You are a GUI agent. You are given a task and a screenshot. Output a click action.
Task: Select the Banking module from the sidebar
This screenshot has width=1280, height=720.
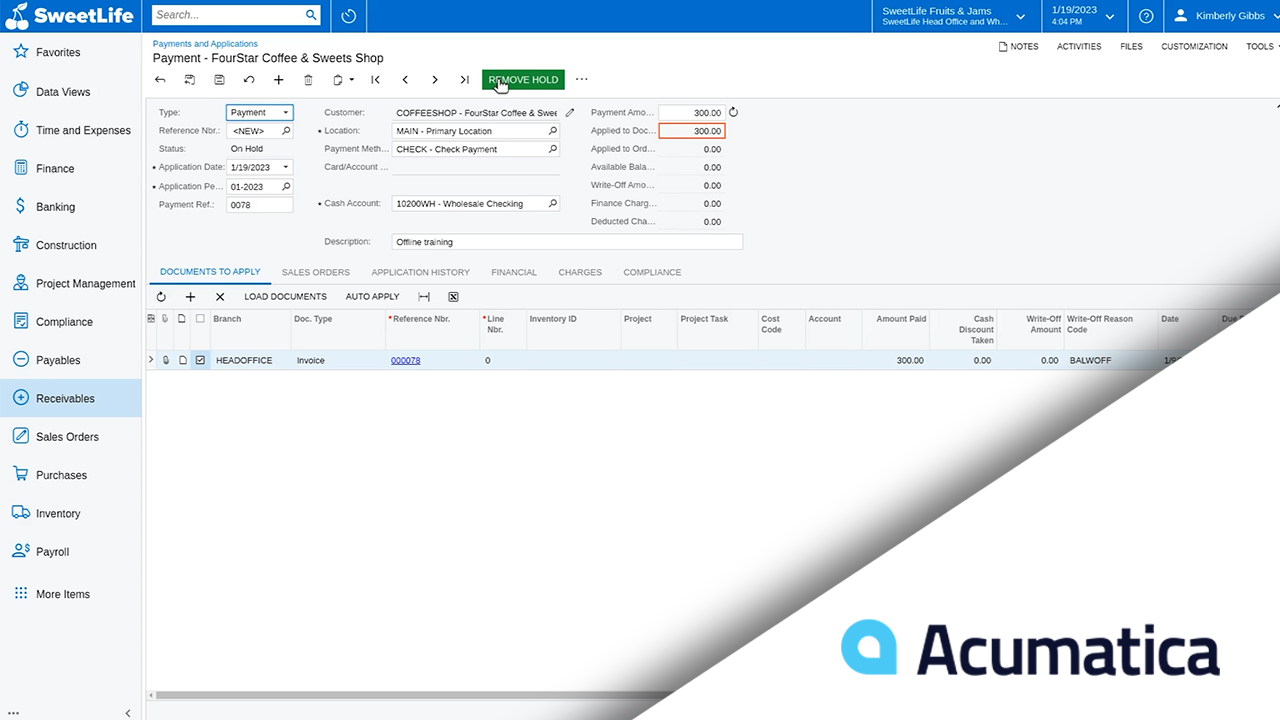click(x=57, y=206)
